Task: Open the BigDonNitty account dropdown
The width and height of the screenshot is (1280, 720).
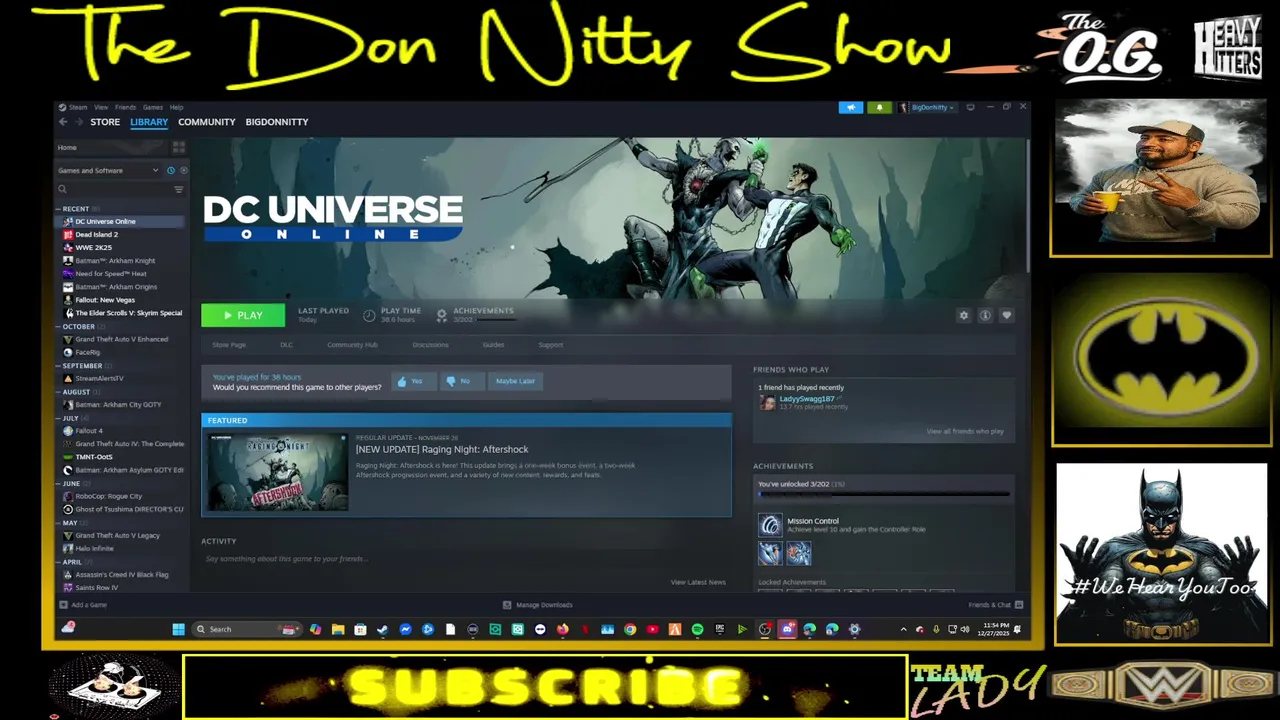Action: (x=928, y=107)
